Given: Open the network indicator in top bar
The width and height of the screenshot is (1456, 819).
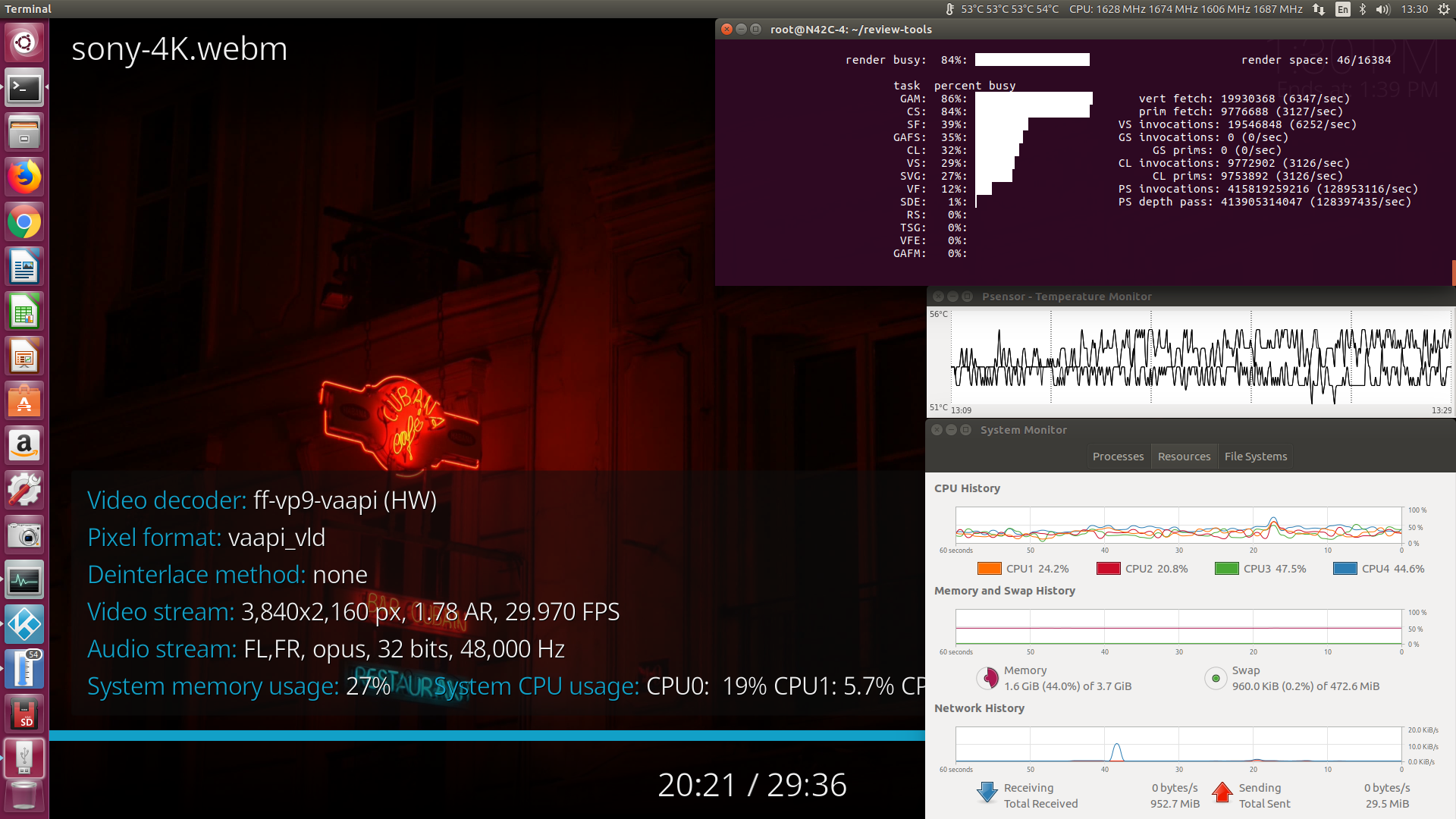Looking at the screenshot, I should [x=1319, y=9].
